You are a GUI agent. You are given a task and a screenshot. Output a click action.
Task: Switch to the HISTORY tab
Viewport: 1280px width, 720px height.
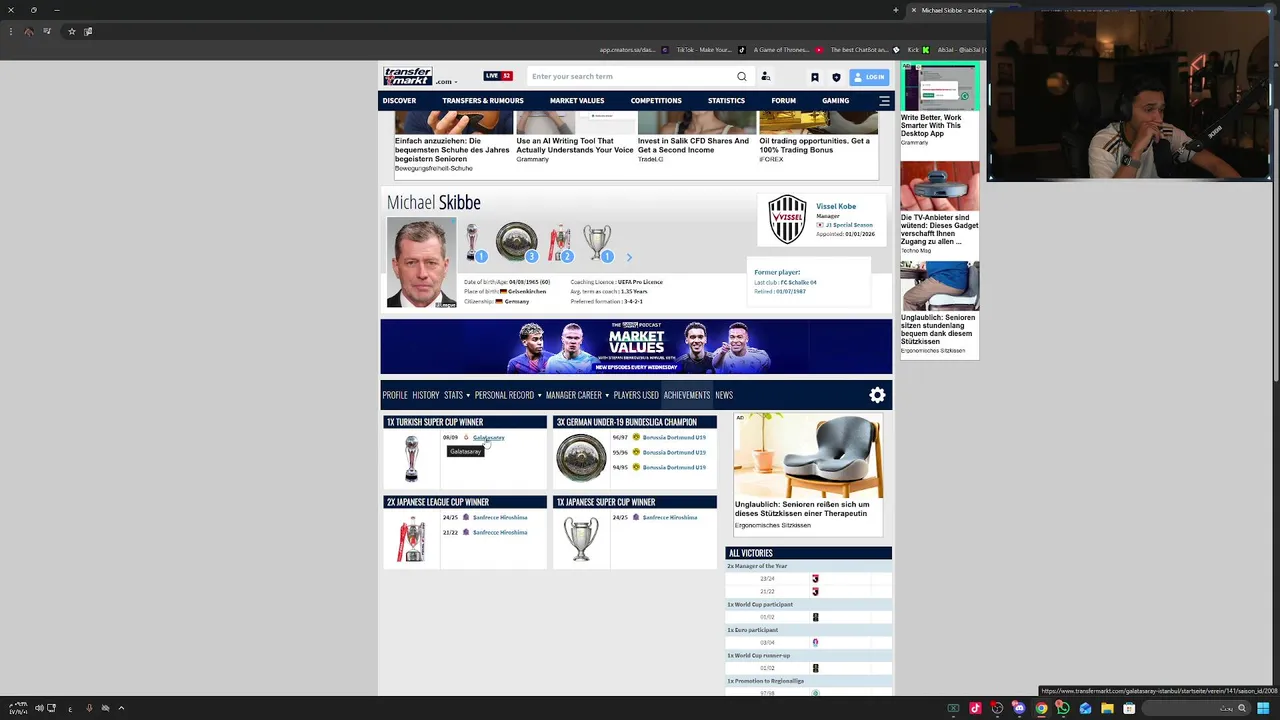426,395
